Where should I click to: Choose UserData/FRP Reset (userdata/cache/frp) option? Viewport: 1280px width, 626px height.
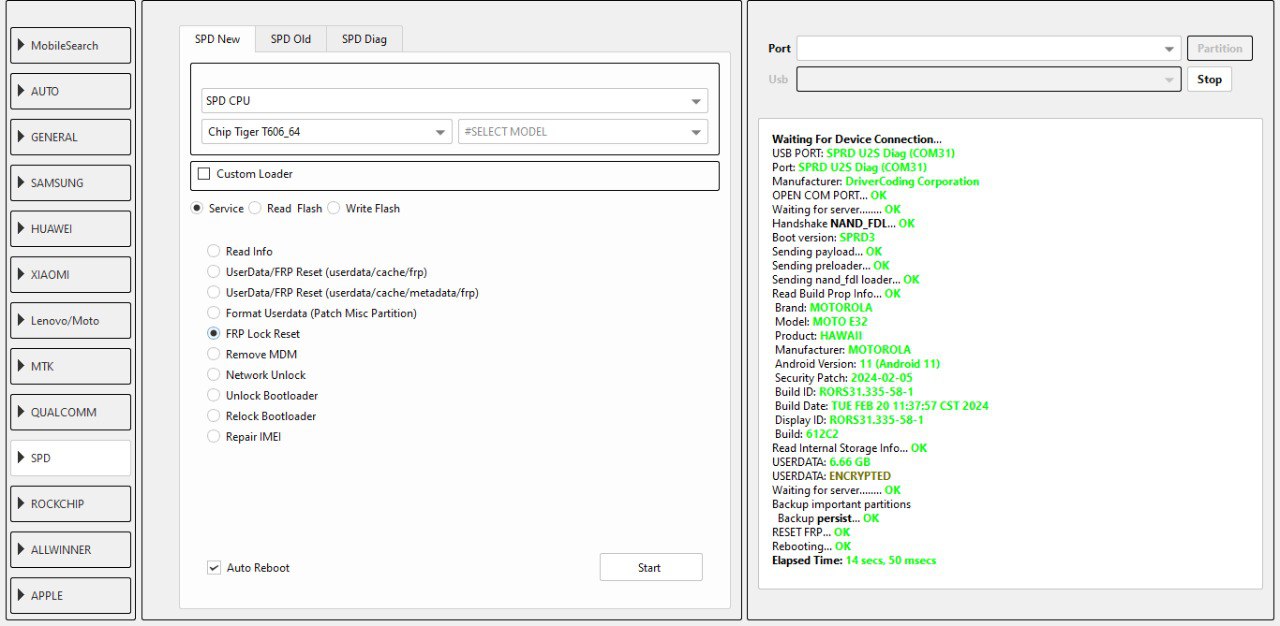pyautogui.click(x=317, y=272)
